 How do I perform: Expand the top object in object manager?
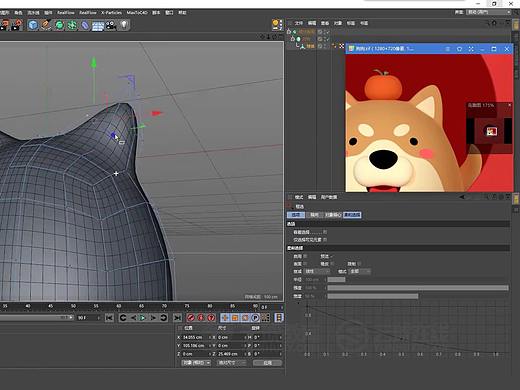[x=289, y=32]
